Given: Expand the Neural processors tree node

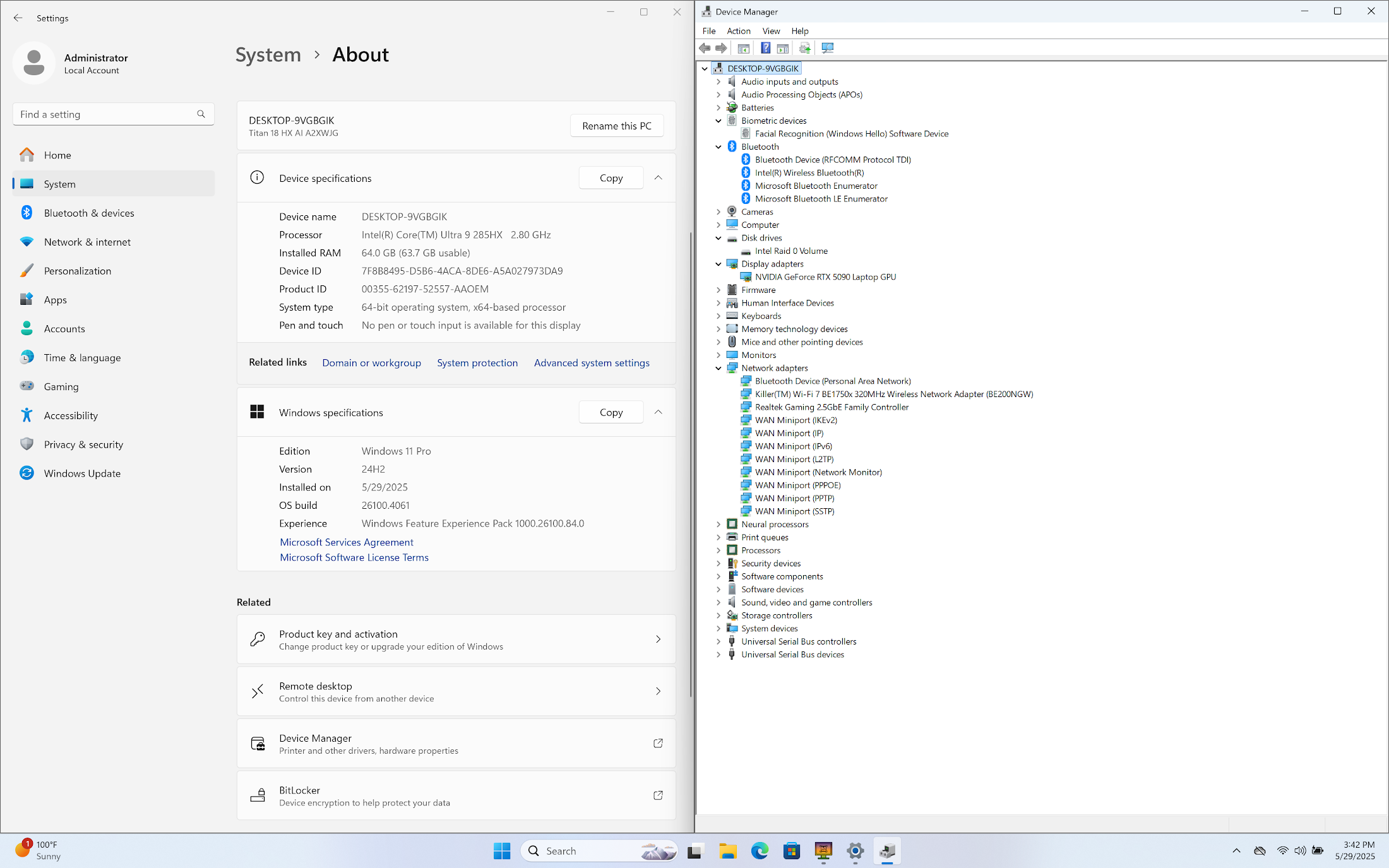Looking at the screenshot, I should pos(718,524).
